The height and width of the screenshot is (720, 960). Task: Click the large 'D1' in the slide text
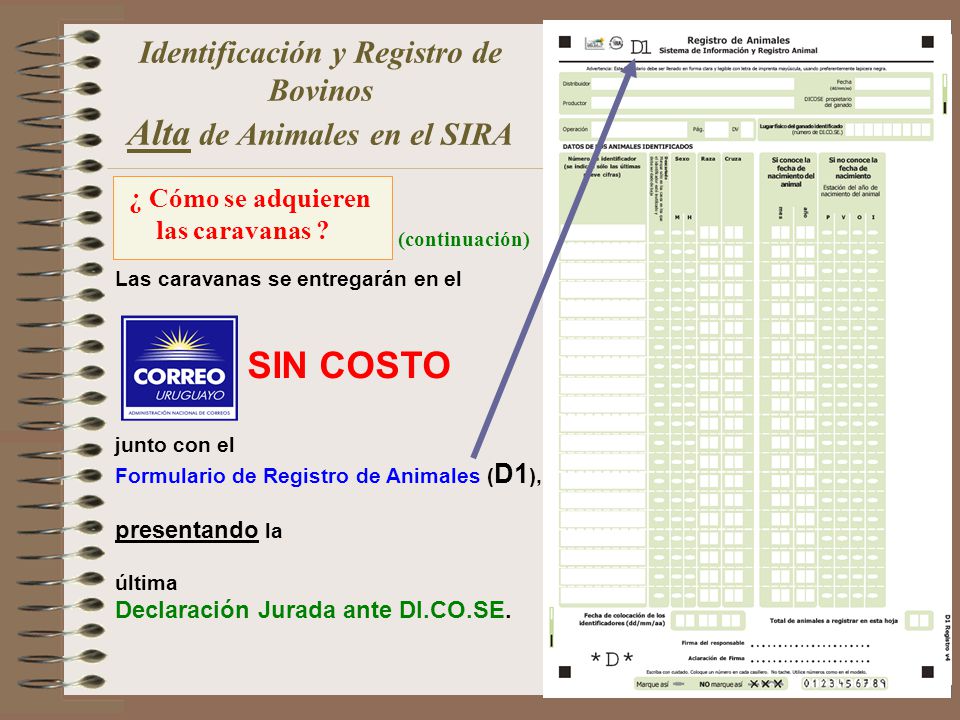pyautogui.click(x=511, y=473)
